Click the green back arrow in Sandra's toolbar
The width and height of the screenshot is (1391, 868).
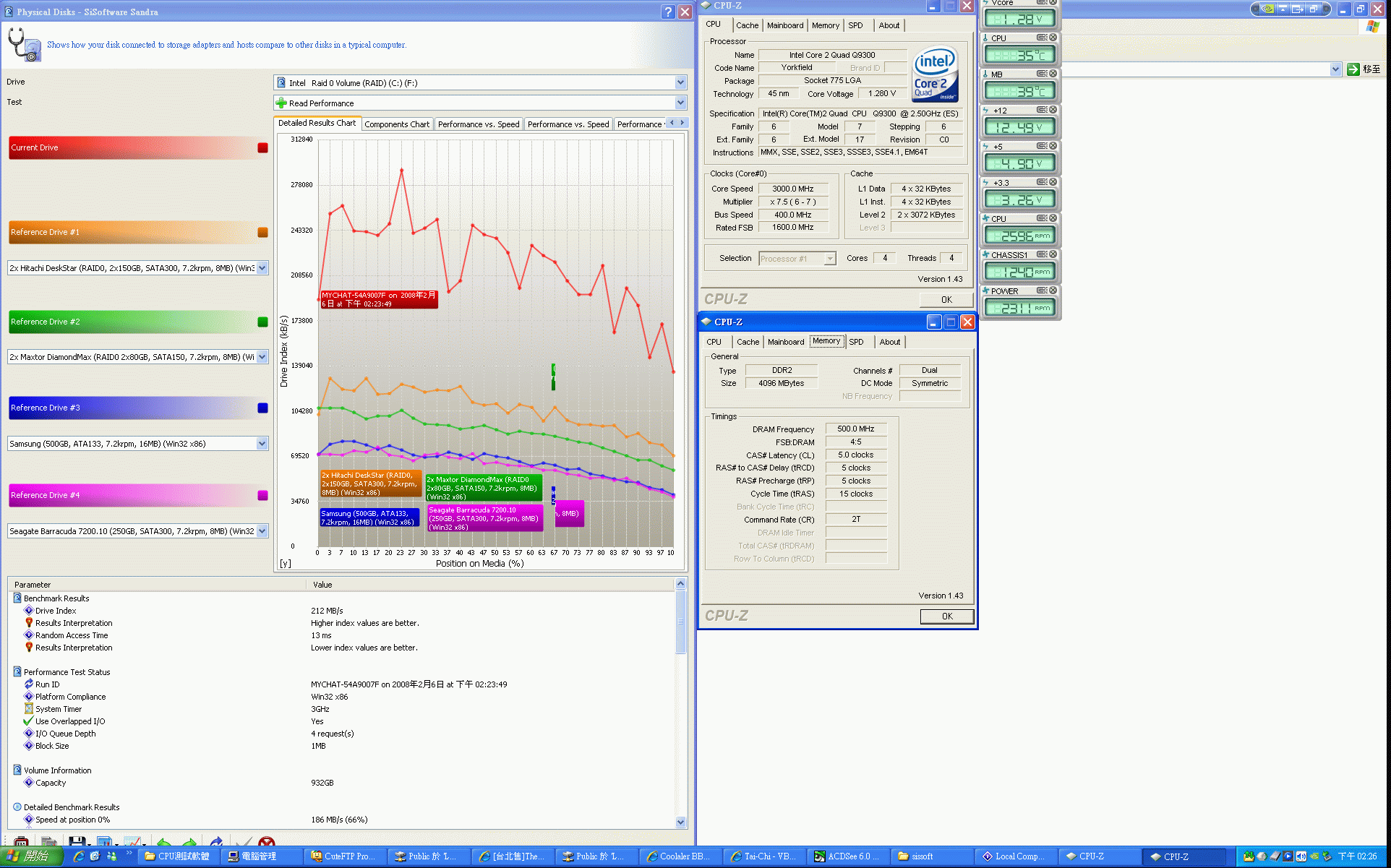tap(164, 842)
